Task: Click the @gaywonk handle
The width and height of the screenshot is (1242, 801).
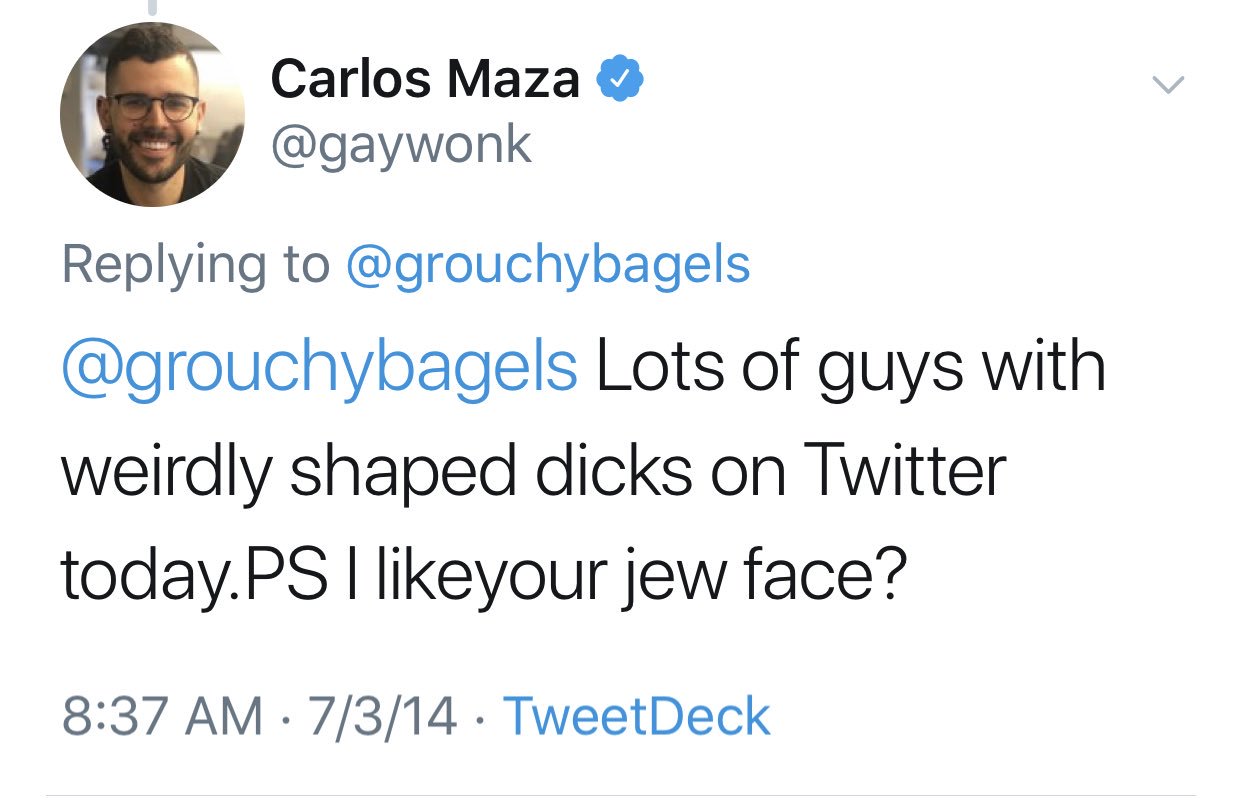Action: pos(401,147)
